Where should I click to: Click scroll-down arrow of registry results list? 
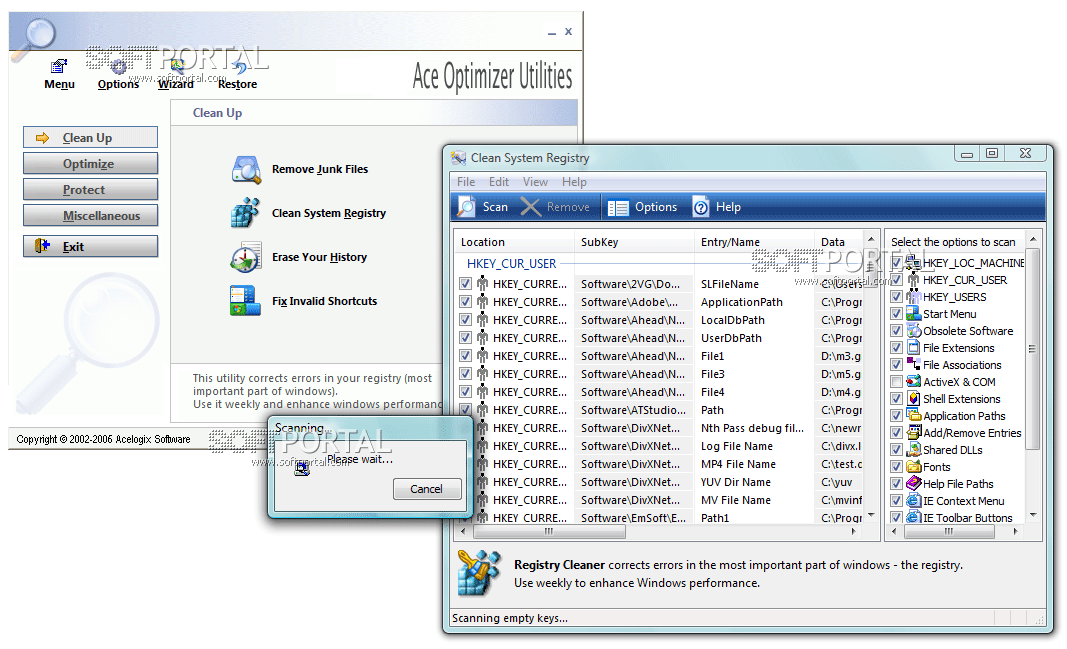[x=872, y=515]
